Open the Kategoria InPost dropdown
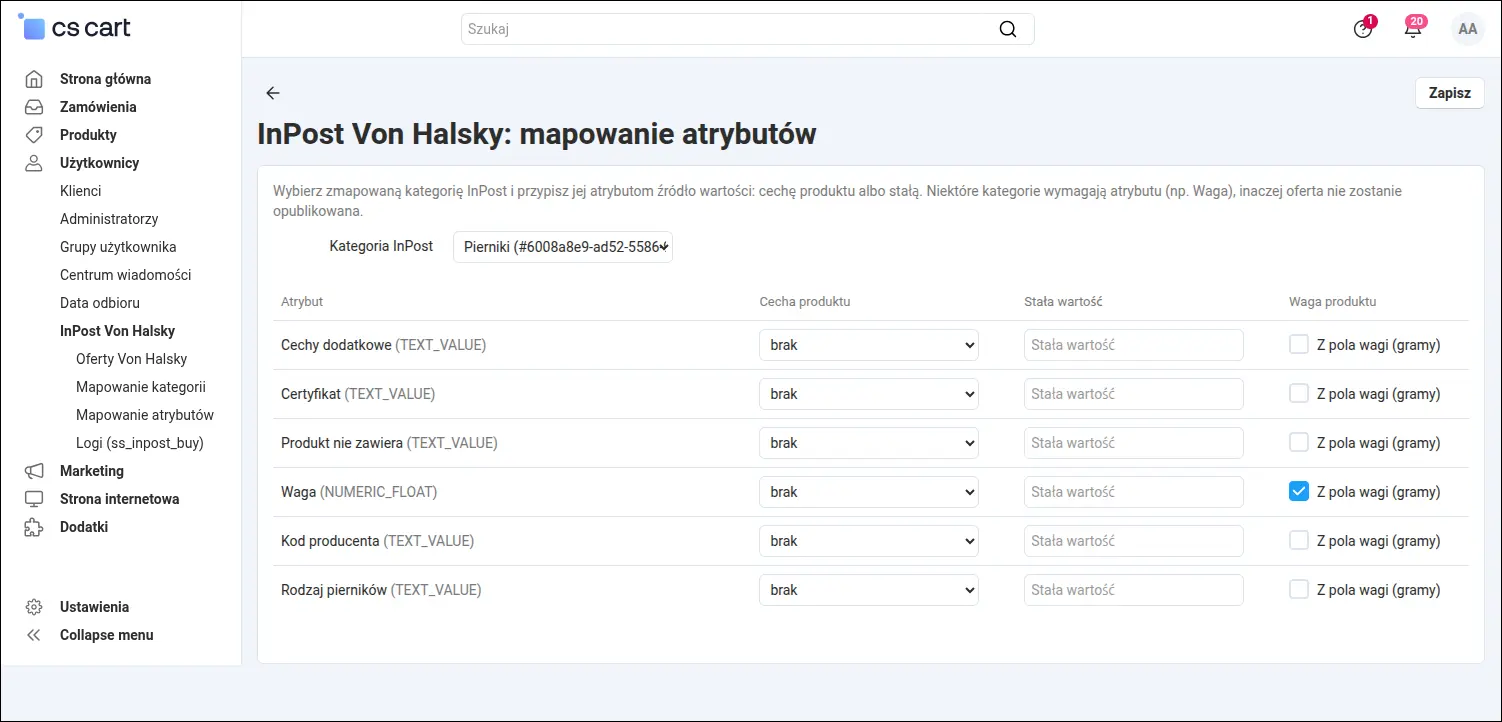 pos(563,247)
